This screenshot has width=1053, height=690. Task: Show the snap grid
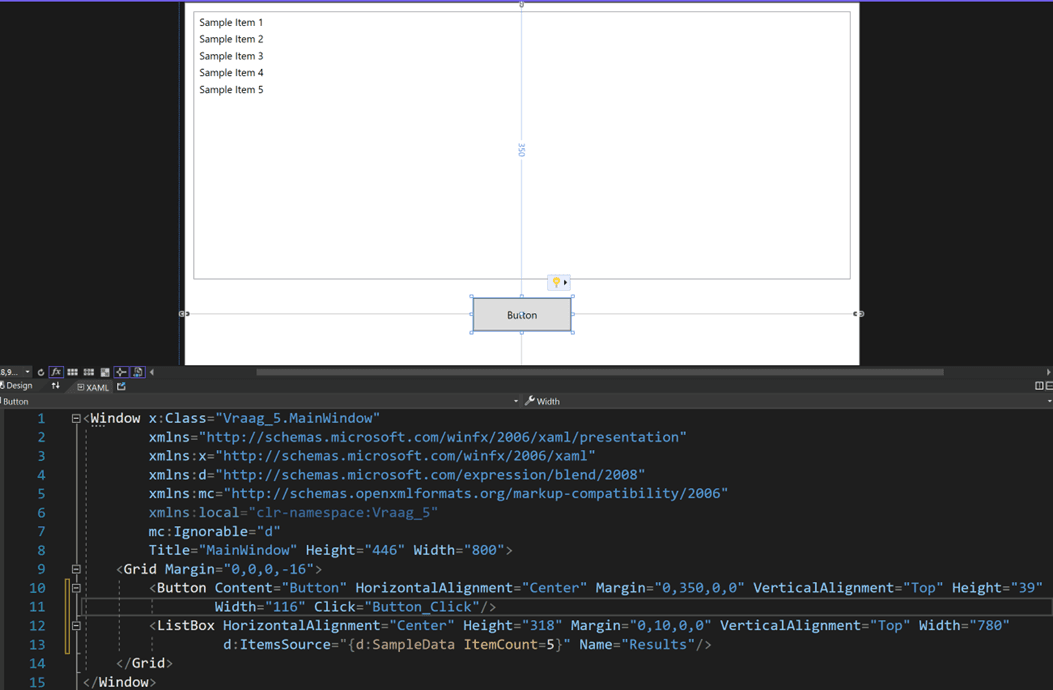coord(73,372)
